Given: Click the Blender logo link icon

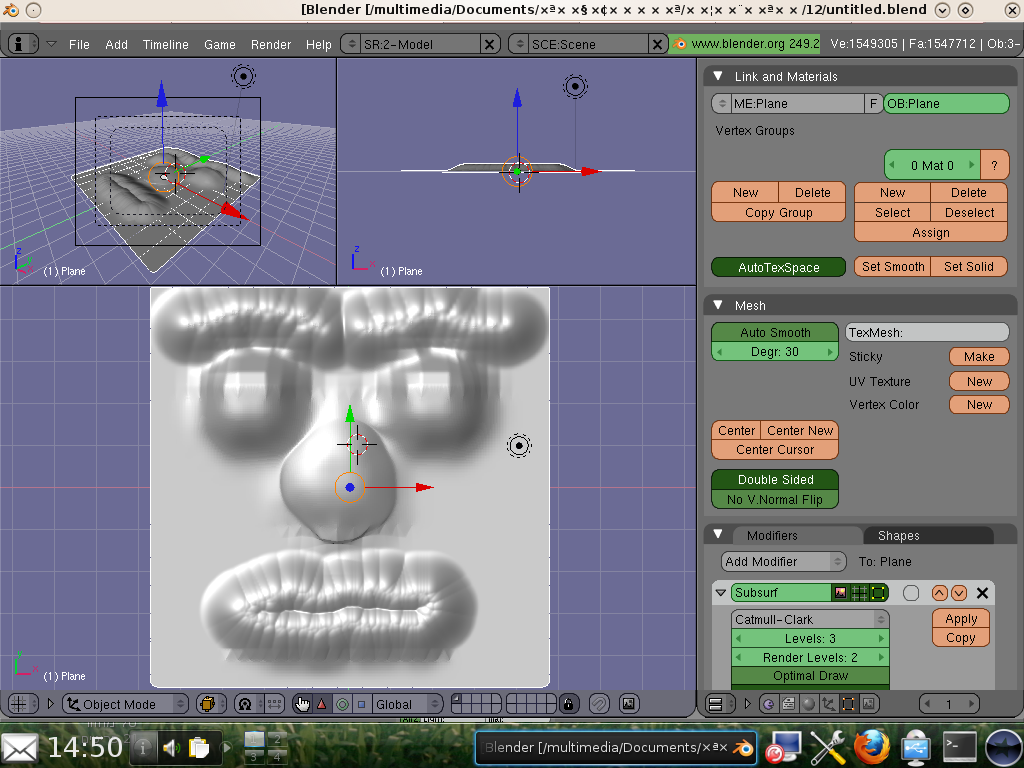Looking at the screenshot, I should 679,44.
